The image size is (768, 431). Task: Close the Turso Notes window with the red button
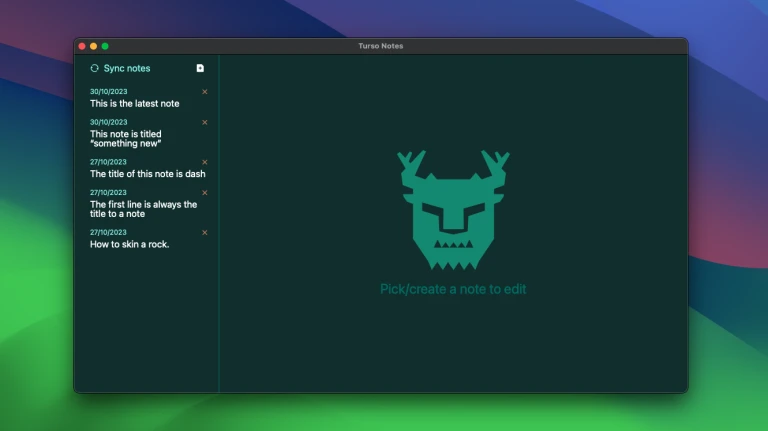82,46
